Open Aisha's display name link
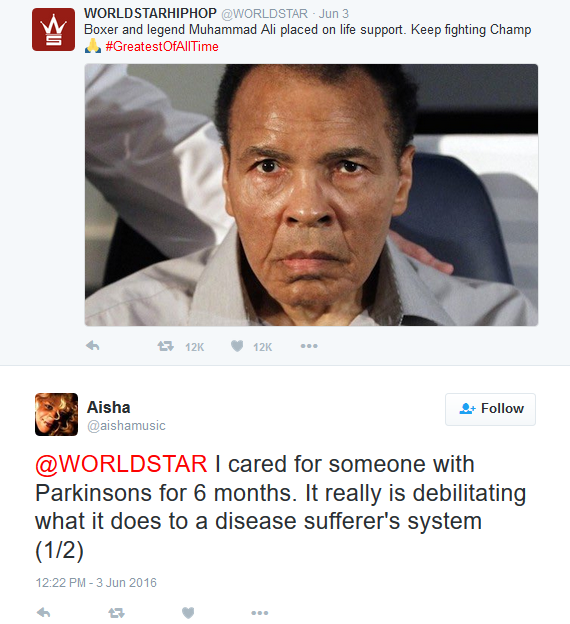The height and width of the screenshot is (624, 570). click(x=109, y=407)
